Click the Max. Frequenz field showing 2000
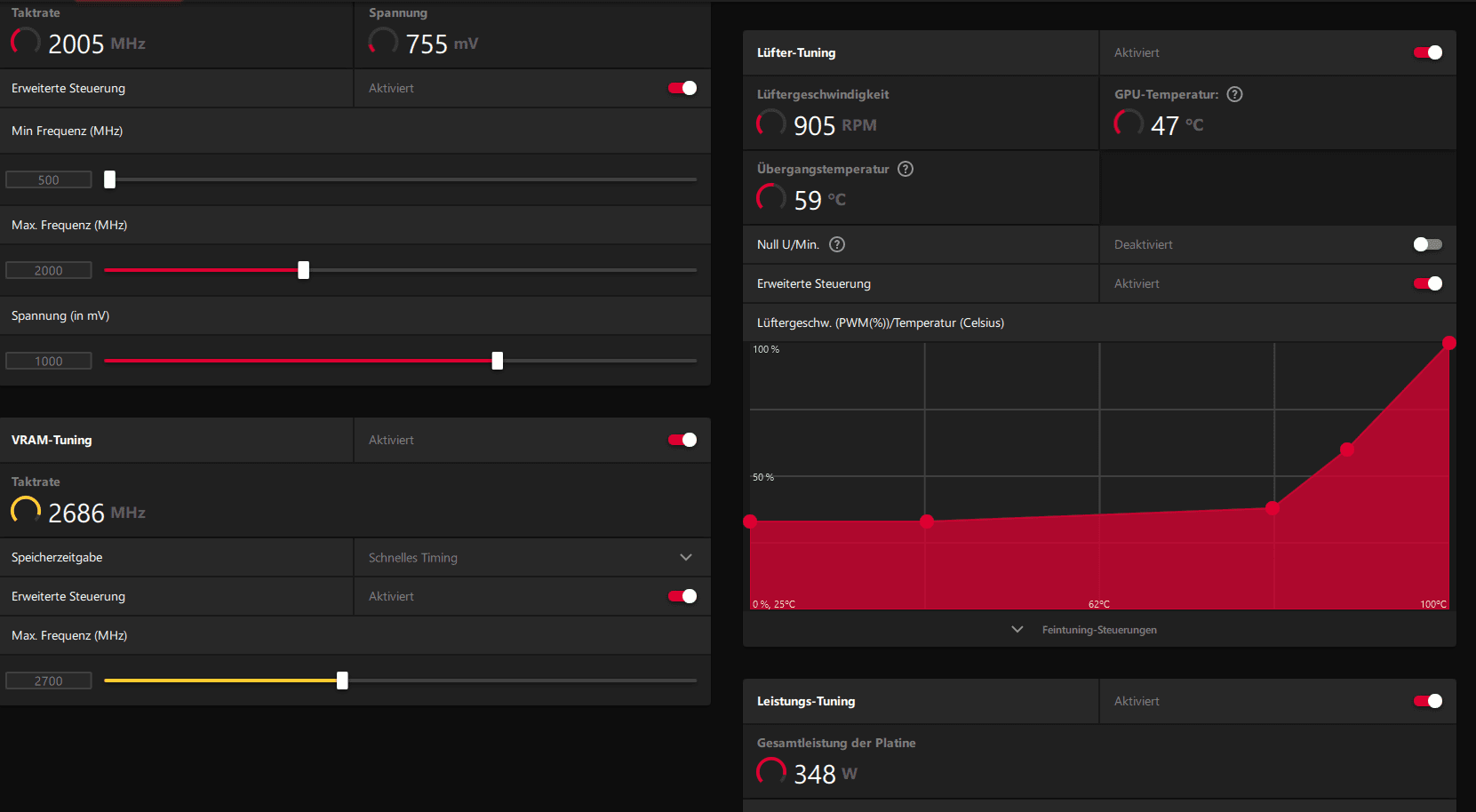This screenshot has height=812, width=1476. coord(49,270)
